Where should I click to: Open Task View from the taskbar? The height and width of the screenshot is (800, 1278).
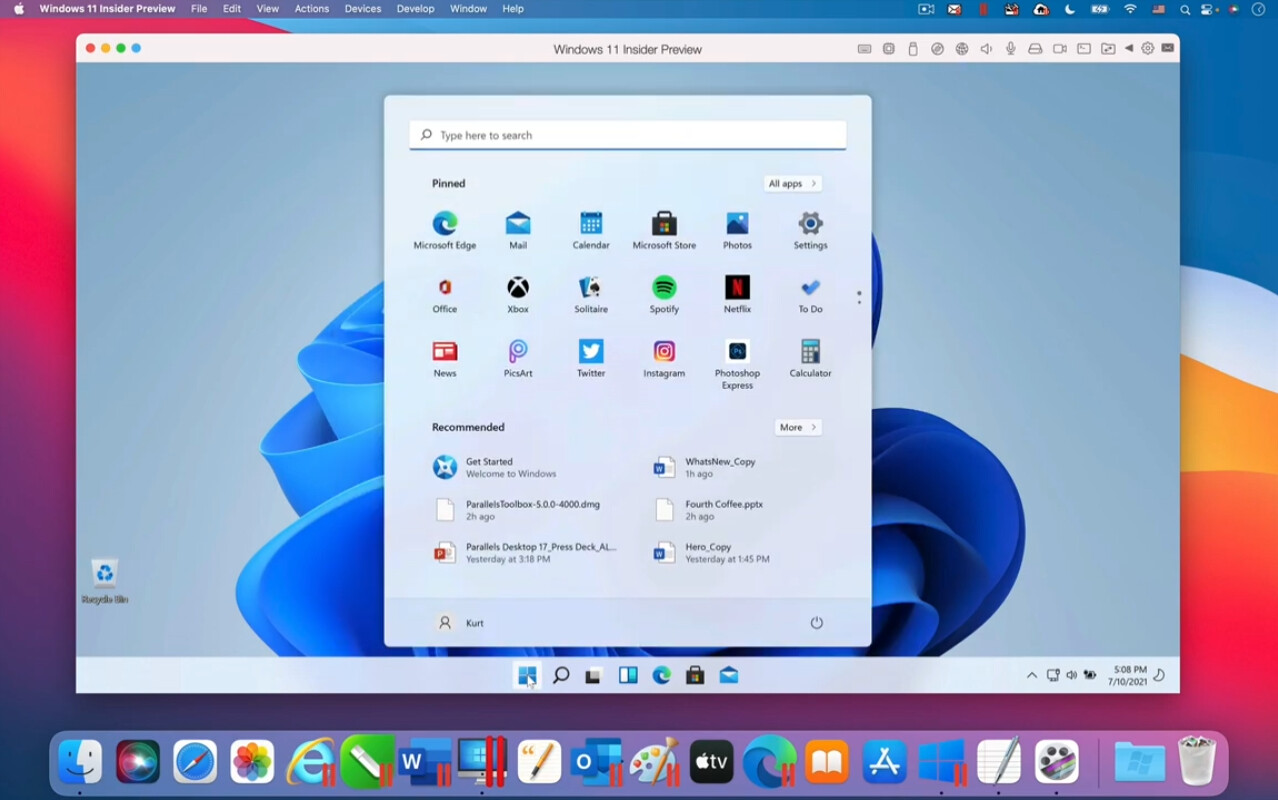(x=594, y=675)
